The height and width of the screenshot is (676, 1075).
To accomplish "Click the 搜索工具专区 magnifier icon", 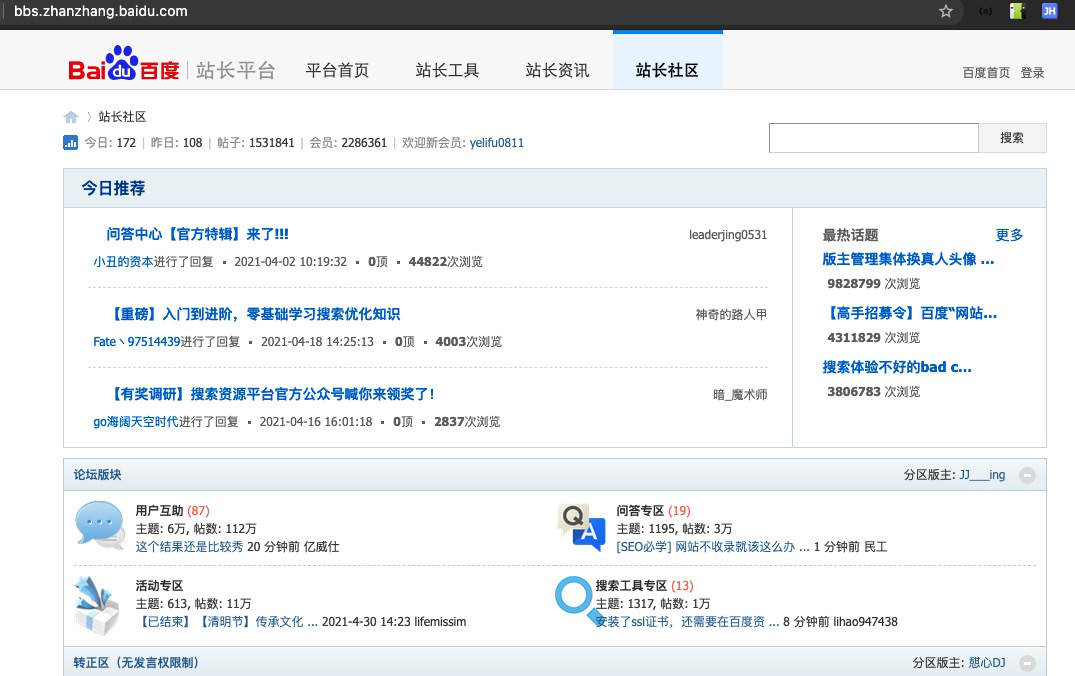I will (572, 597).
